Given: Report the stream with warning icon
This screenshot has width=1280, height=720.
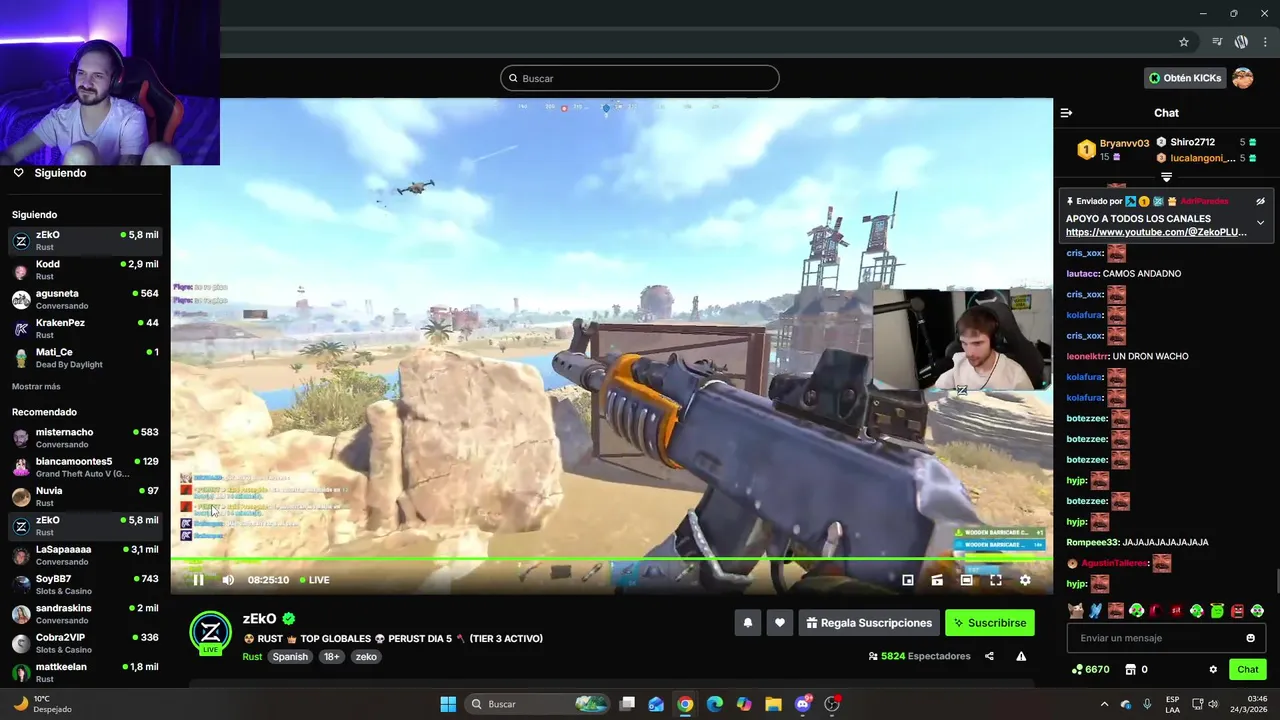Looking at the screenshot, I should [x=1021, y=656].
